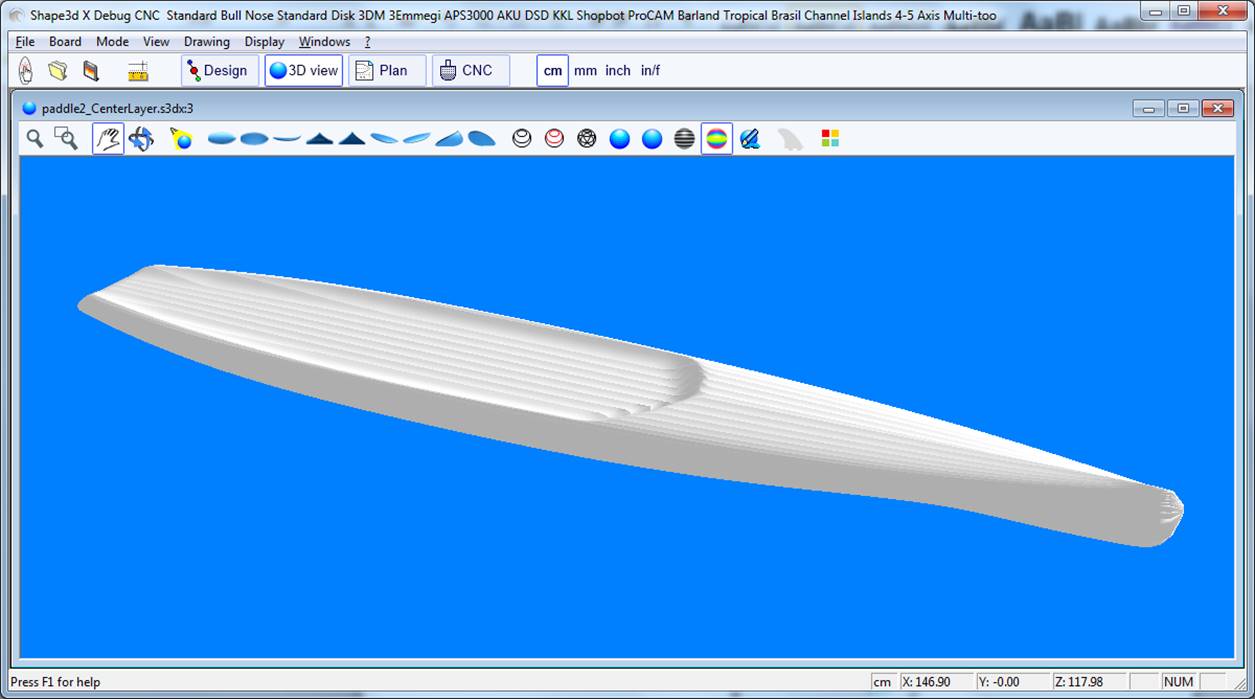The height and width of the screenshot is (699, 1255).
Task: Click the four colored squares palette icon
Action: (830, 139)
